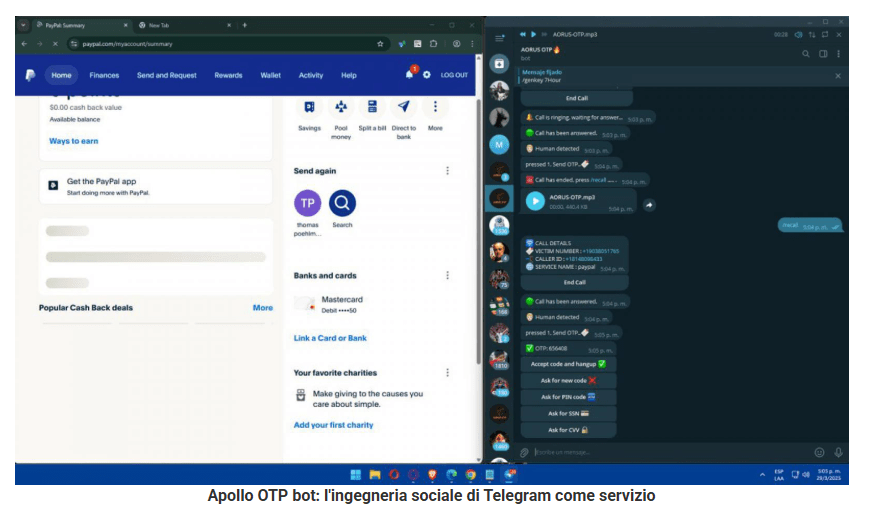Bookmark the page with the star icon
Screen dimensions: 884x512
(x=380, y=43)
